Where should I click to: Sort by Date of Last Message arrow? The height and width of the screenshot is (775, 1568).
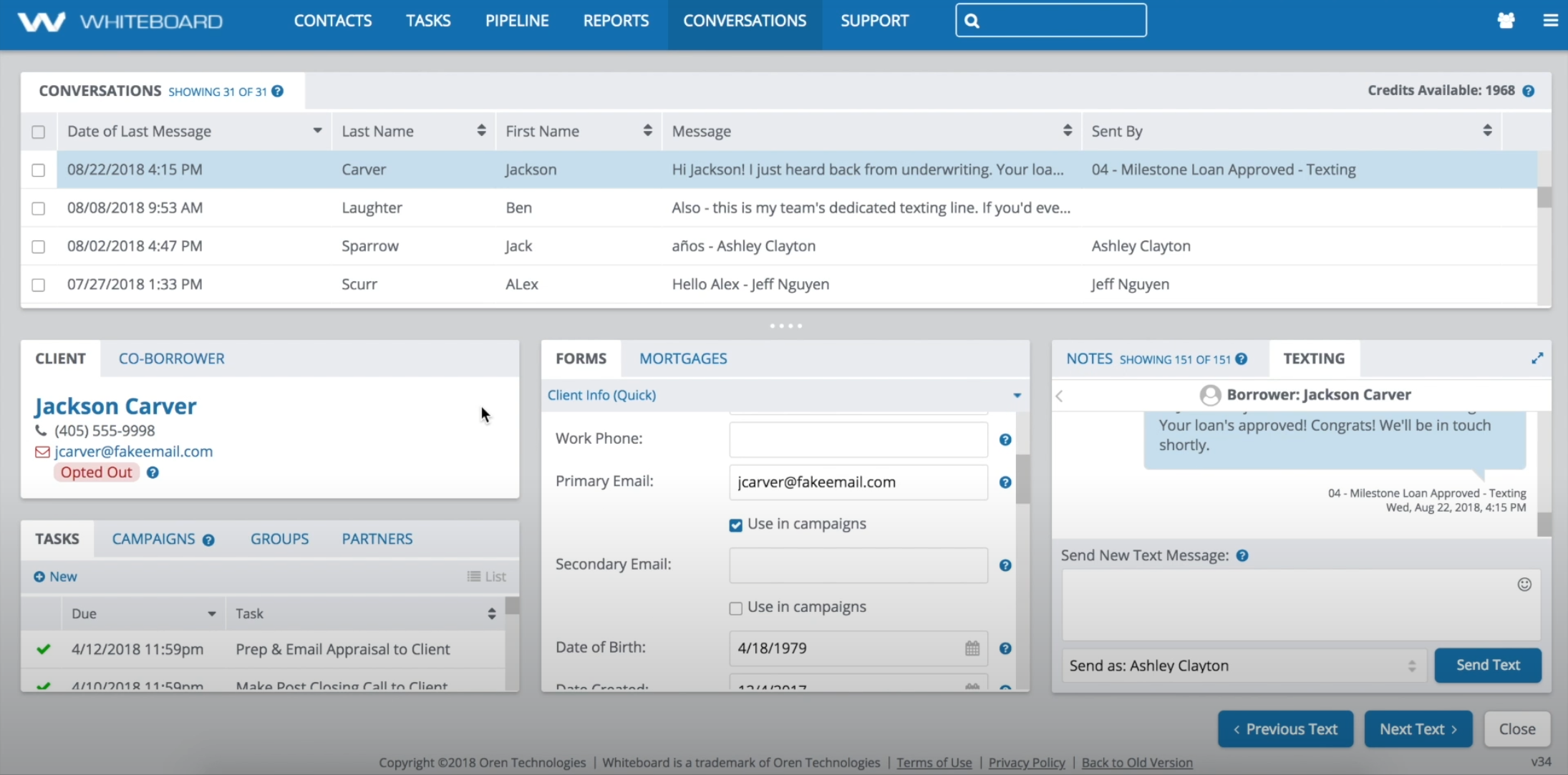[317, 131]
